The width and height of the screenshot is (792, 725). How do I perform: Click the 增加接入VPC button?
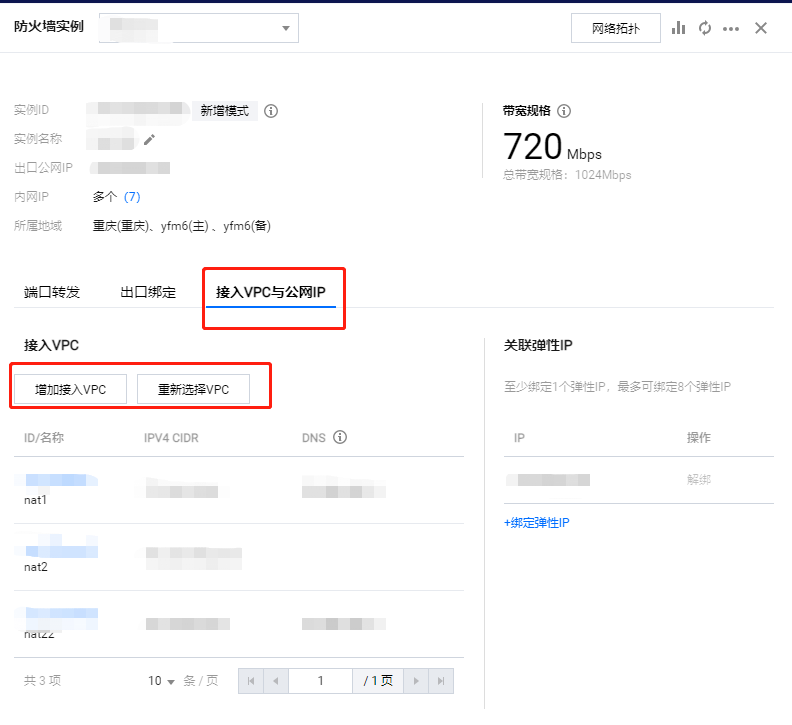point(70,389)
